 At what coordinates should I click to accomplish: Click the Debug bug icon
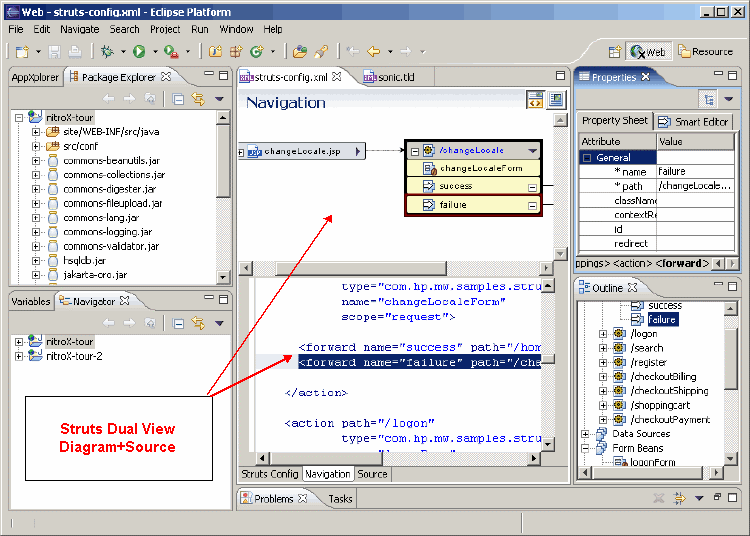coord(106,51)
